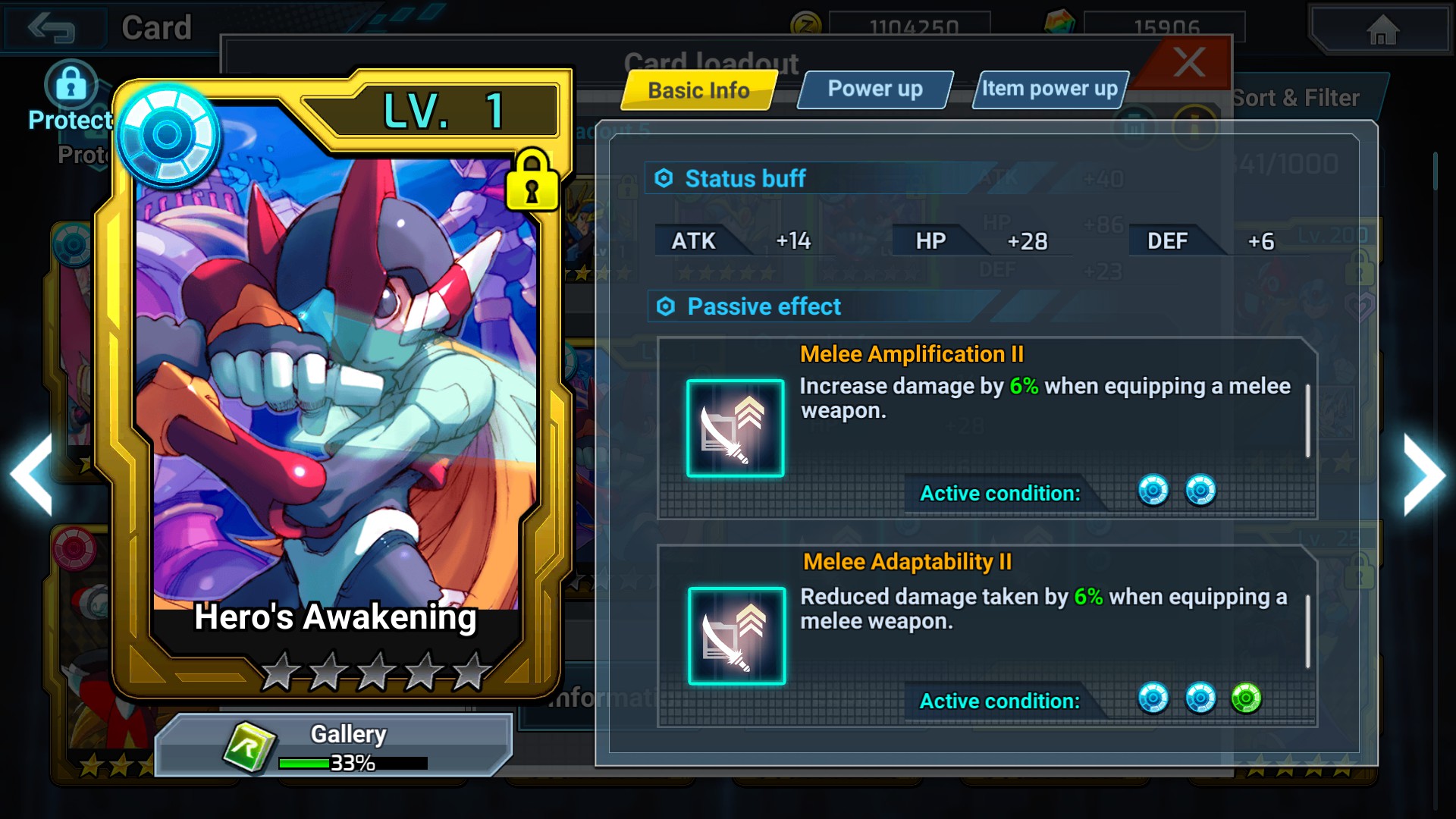Open the Gallery button
This screenshot has height=819, width=1456.
click(x=334, y=745)
